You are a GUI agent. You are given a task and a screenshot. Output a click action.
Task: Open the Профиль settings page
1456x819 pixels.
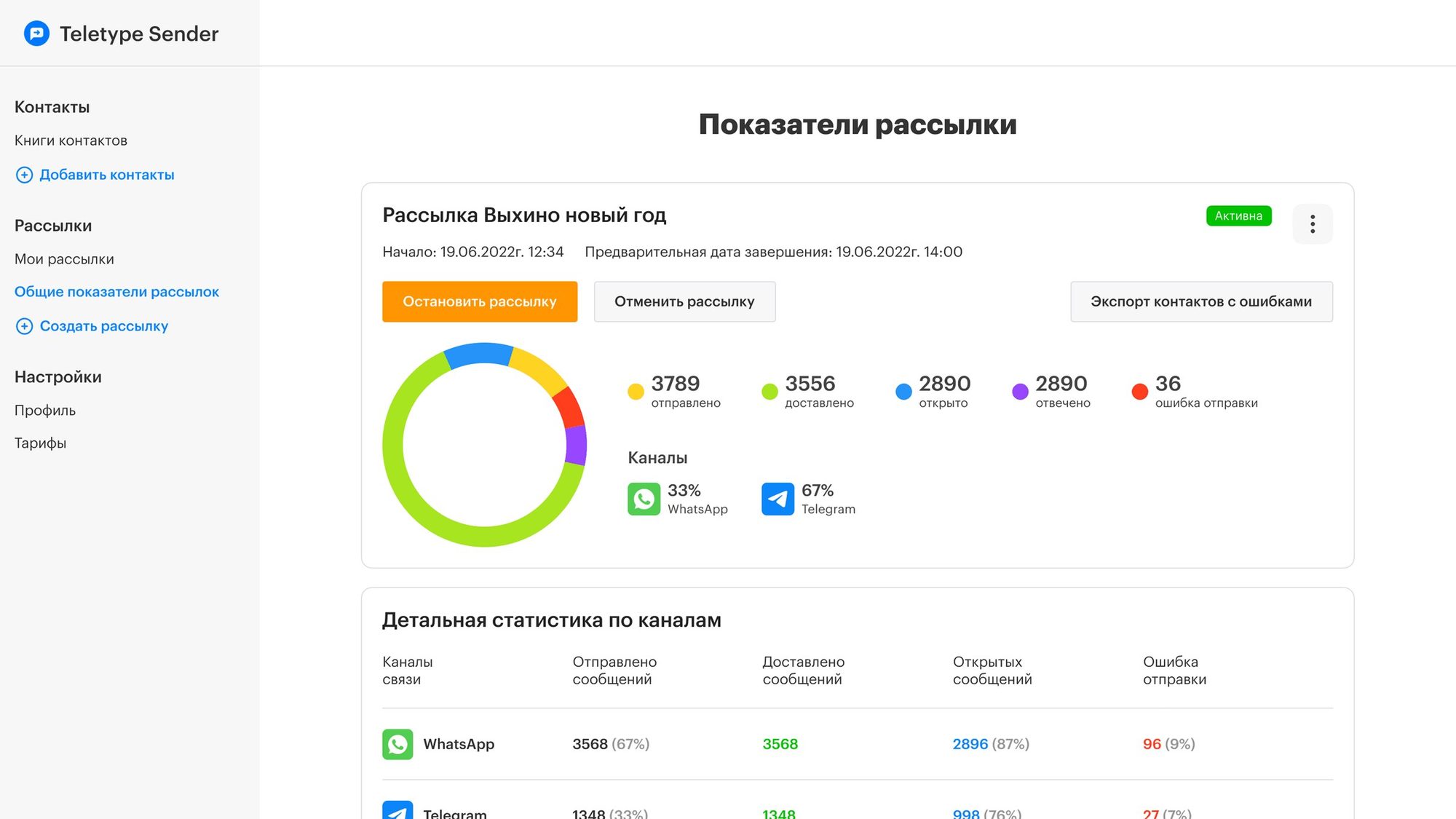coord(45,411)
